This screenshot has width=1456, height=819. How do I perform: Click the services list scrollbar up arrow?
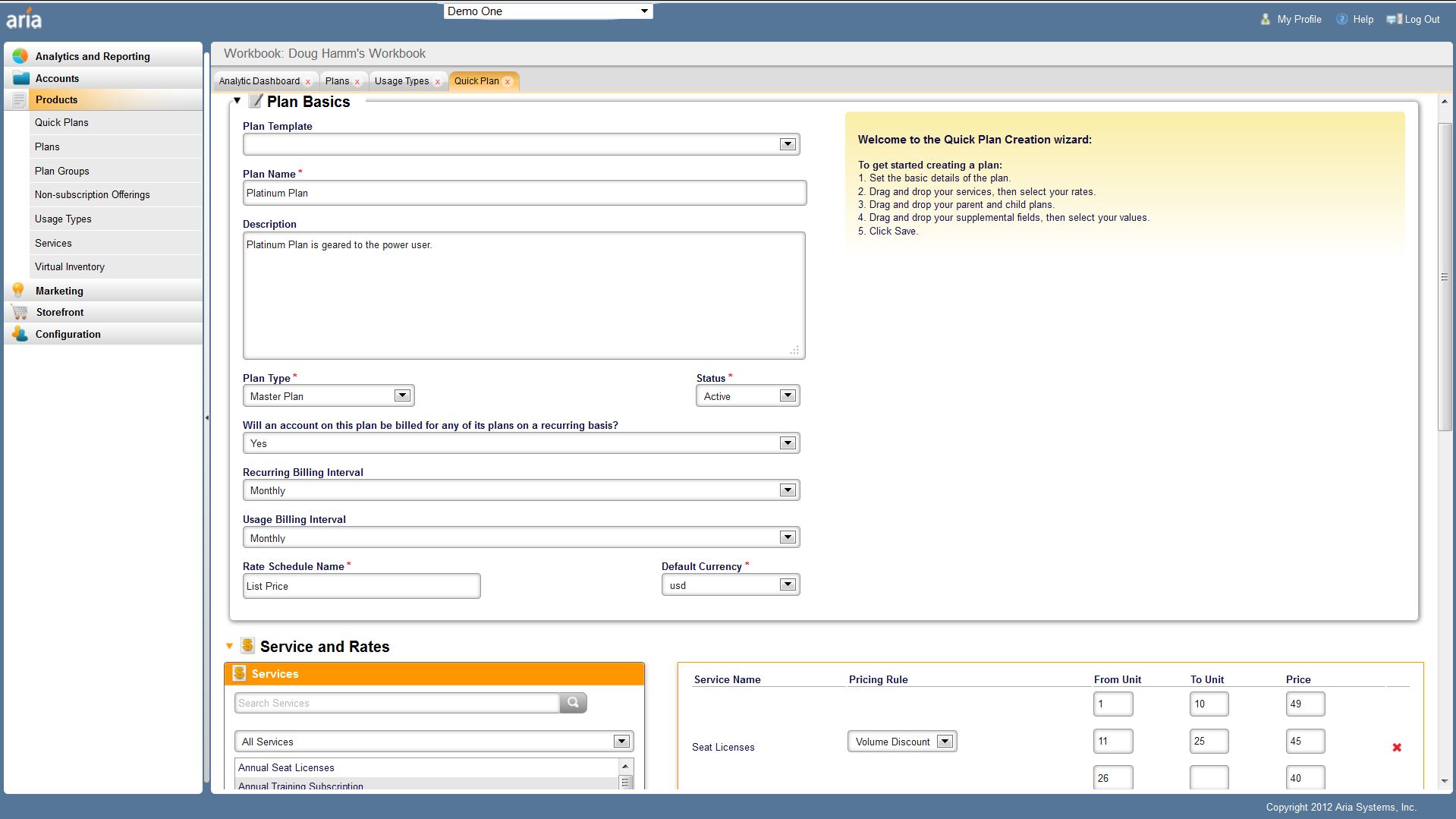pos(626,767)
